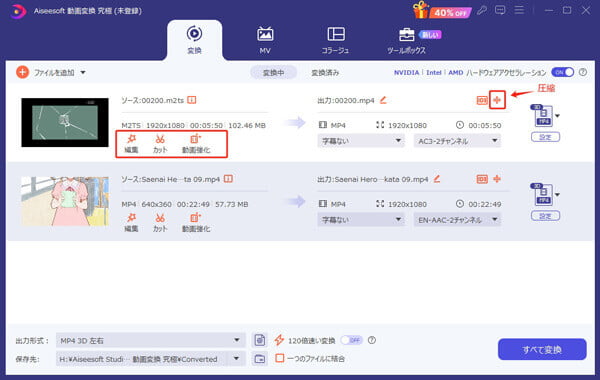The image size is (600, 380).
Task: Switch to the コラージュ tab
Action: (336, 40)
